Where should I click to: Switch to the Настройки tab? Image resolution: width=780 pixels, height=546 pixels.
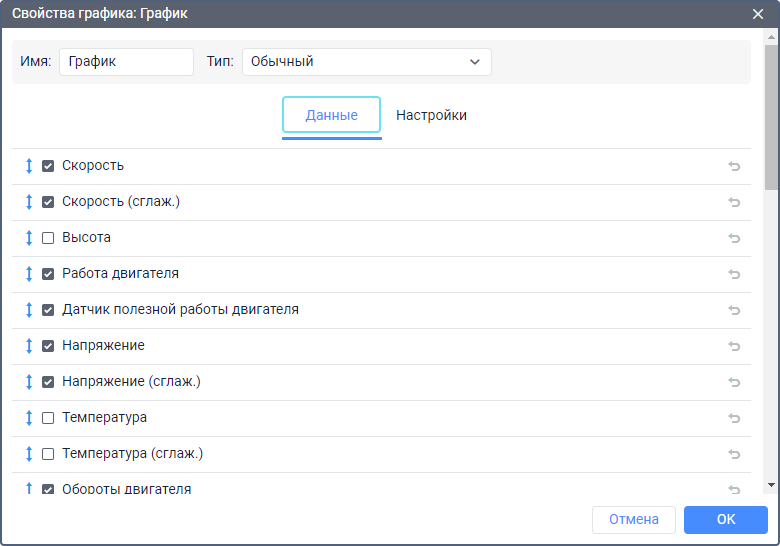431,115
